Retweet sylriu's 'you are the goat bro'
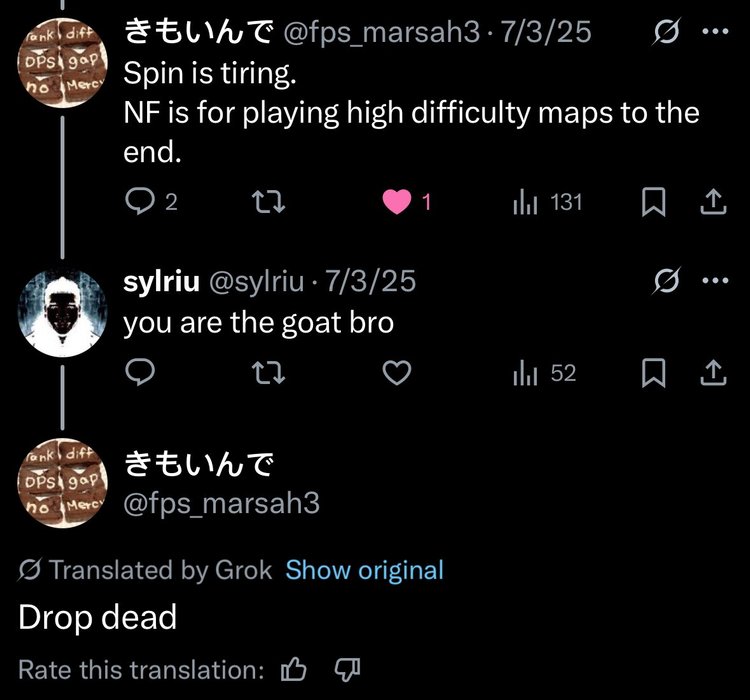Image resolution: width=750 pixels, height=700 pixels. tap(268, 373)
